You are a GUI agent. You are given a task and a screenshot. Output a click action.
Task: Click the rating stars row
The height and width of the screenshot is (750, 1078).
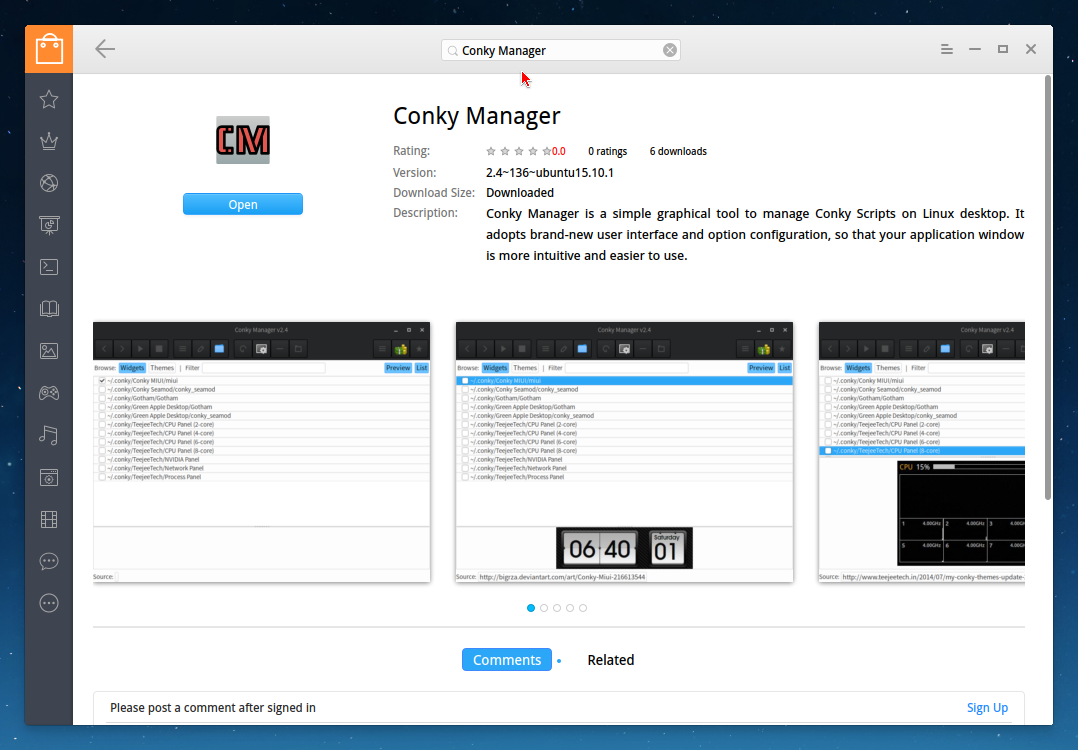(x=518, y=151)
